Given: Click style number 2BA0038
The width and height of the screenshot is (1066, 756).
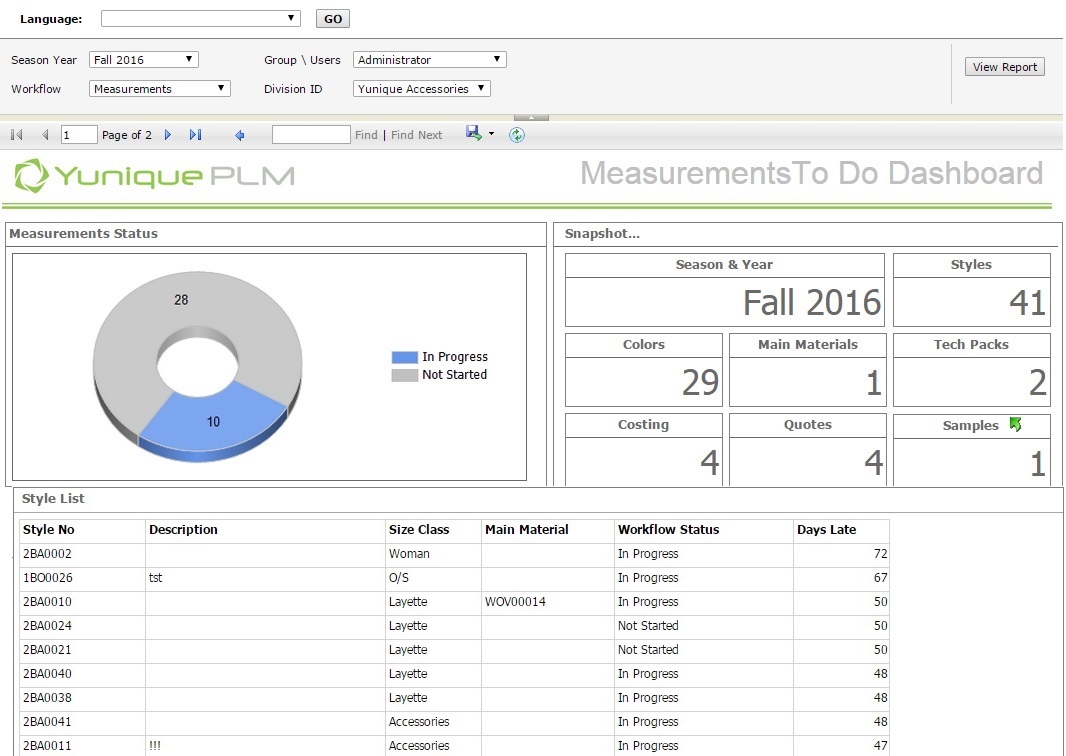Looking at the screenshot, I should tap(47, 698).
